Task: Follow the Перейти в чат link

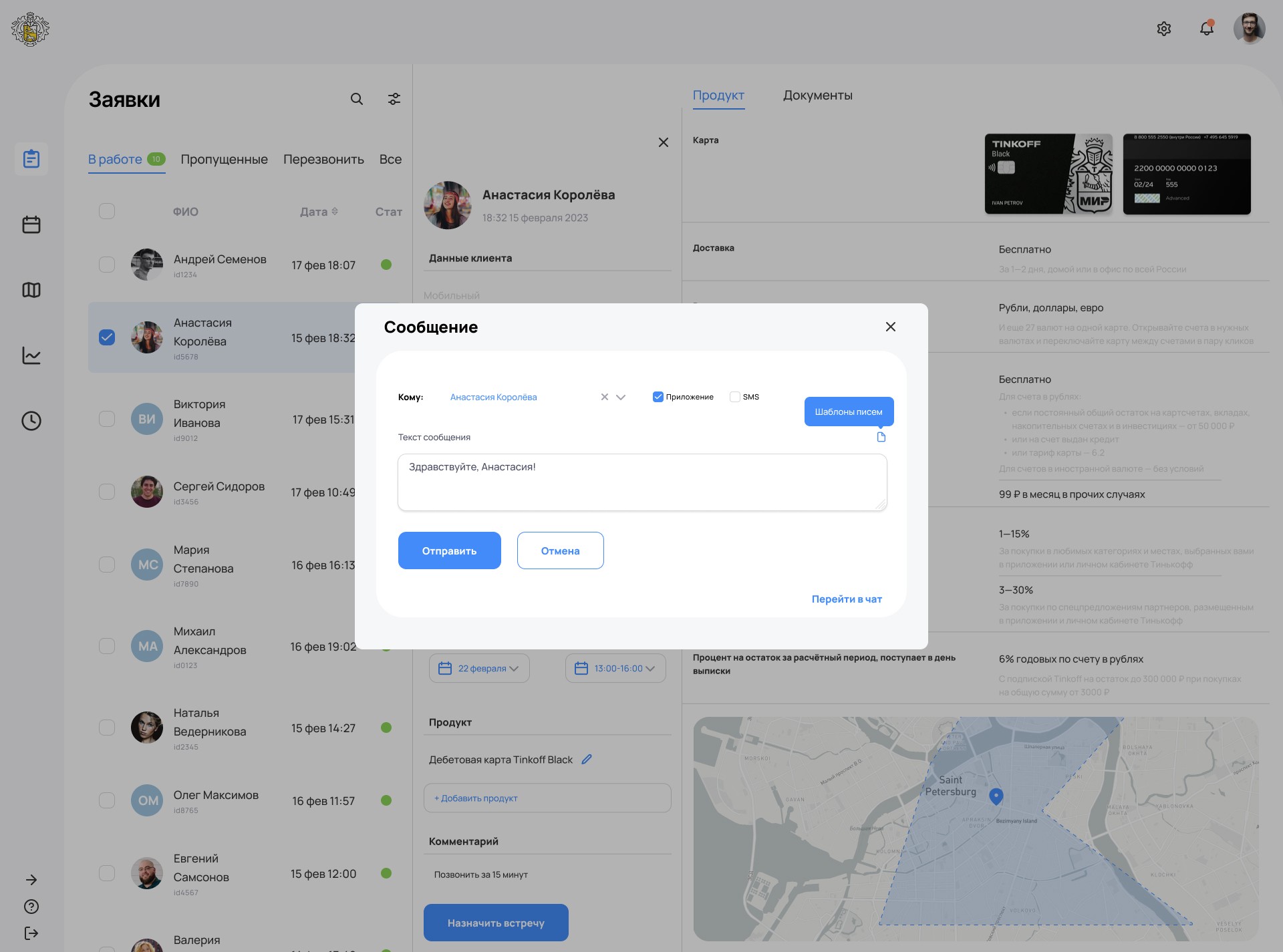Action: point(847,599)
